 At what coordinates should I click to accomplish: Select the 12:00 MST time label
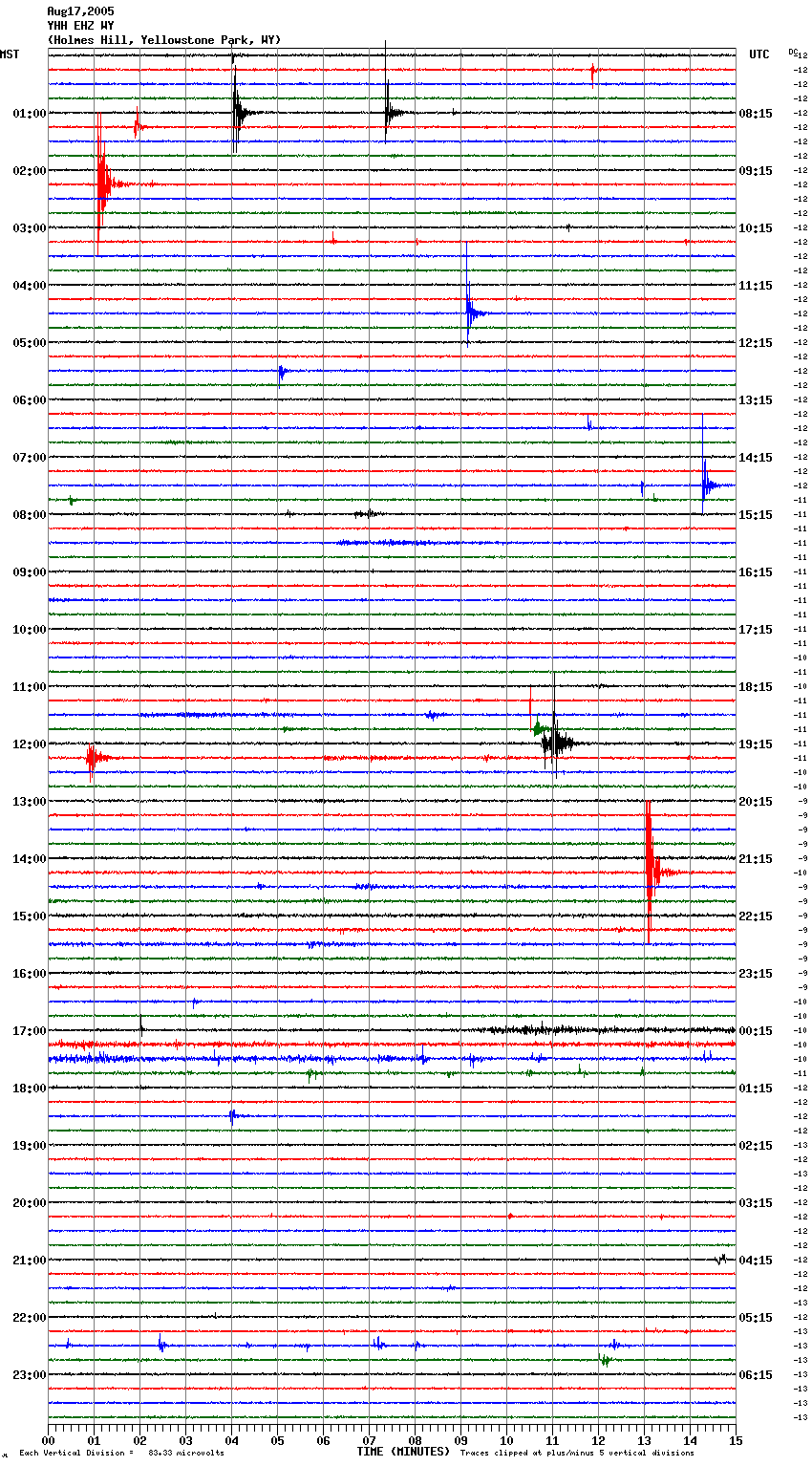point(30,744)
